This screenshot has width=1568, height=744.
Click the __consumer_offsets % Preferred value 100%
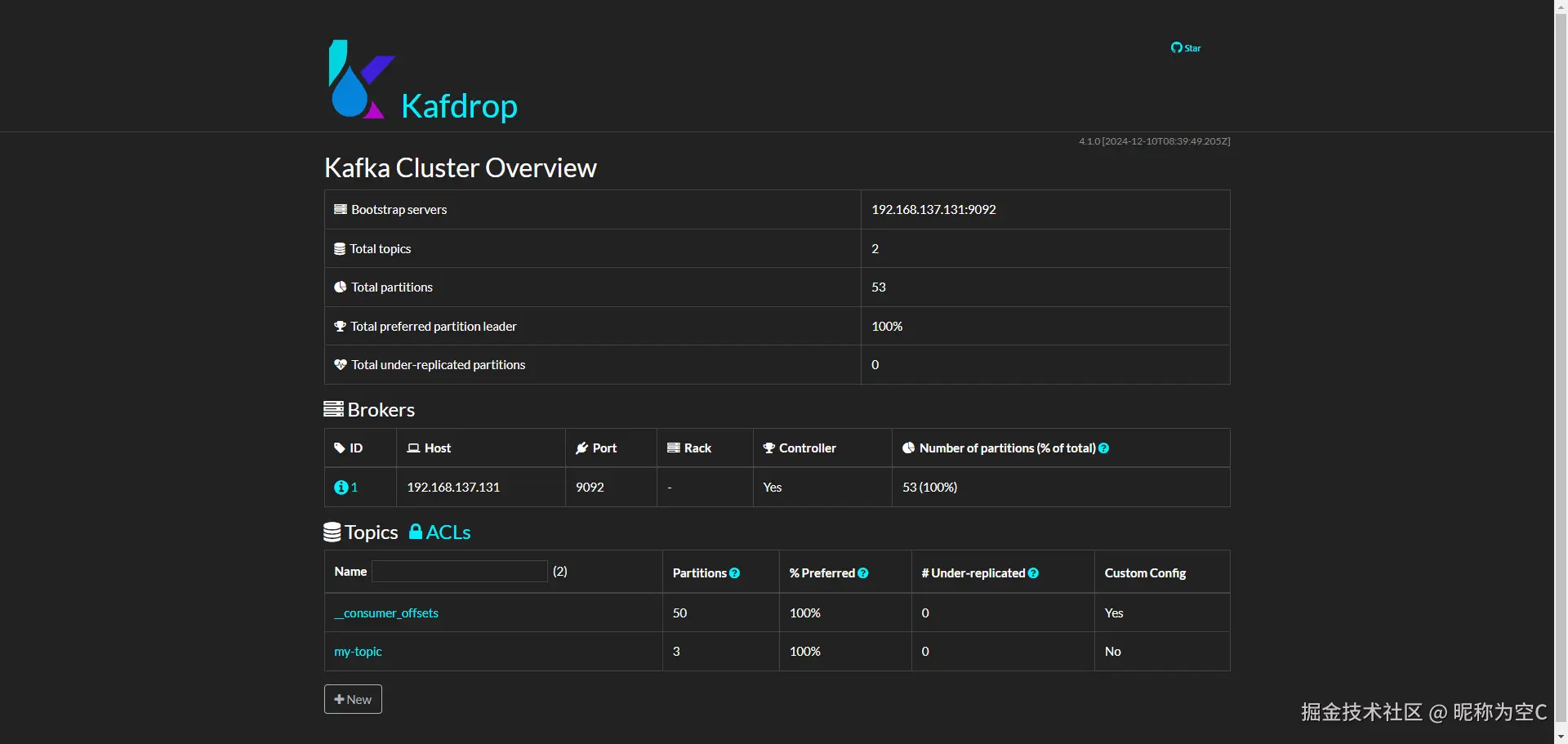(x=805, y=613)
